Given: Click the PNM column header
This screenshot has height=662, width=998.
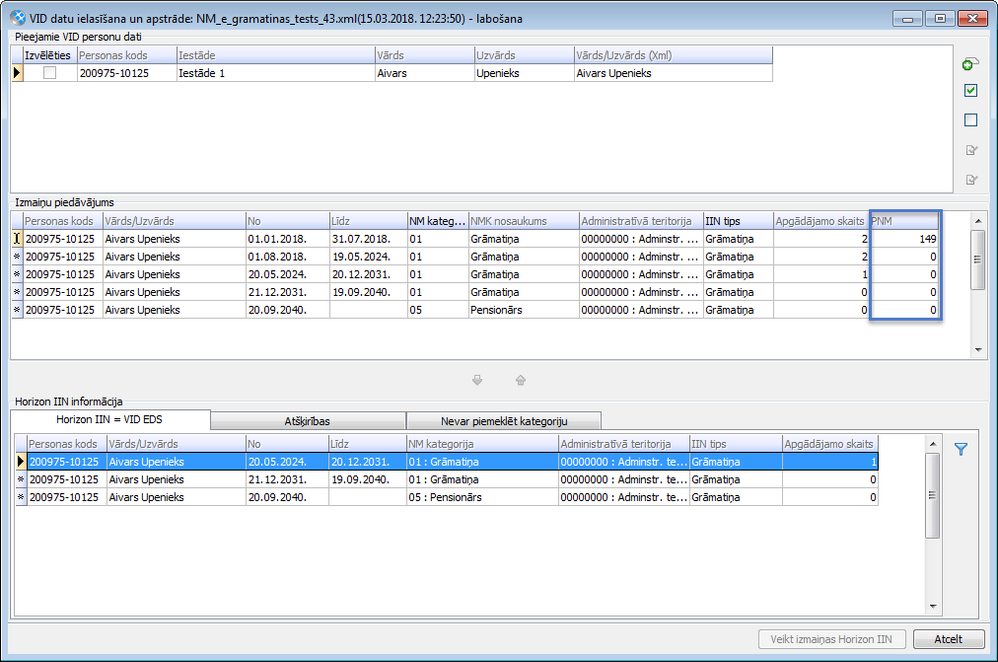Looking at the screenshot, I should (904, 221).
